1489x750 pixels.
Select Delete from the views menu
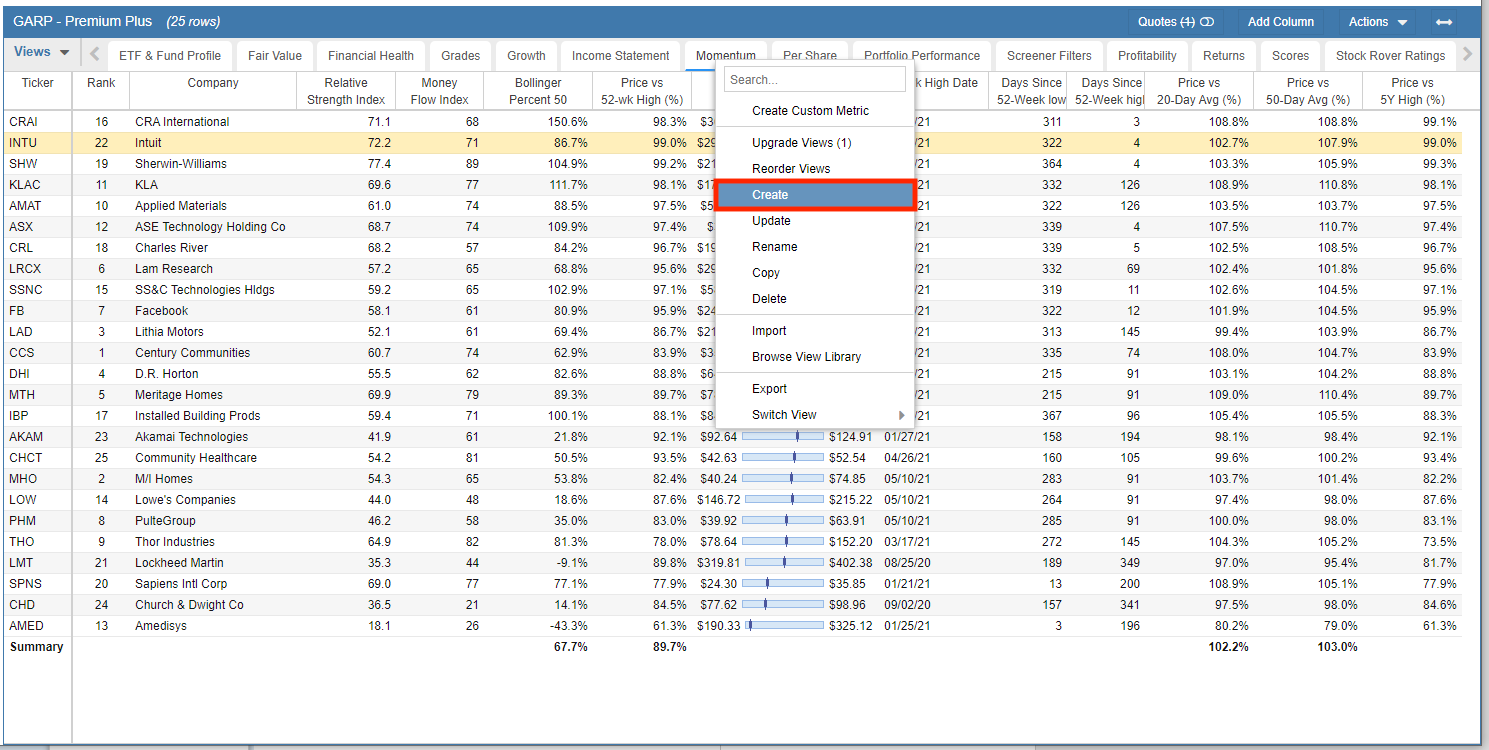815,299
